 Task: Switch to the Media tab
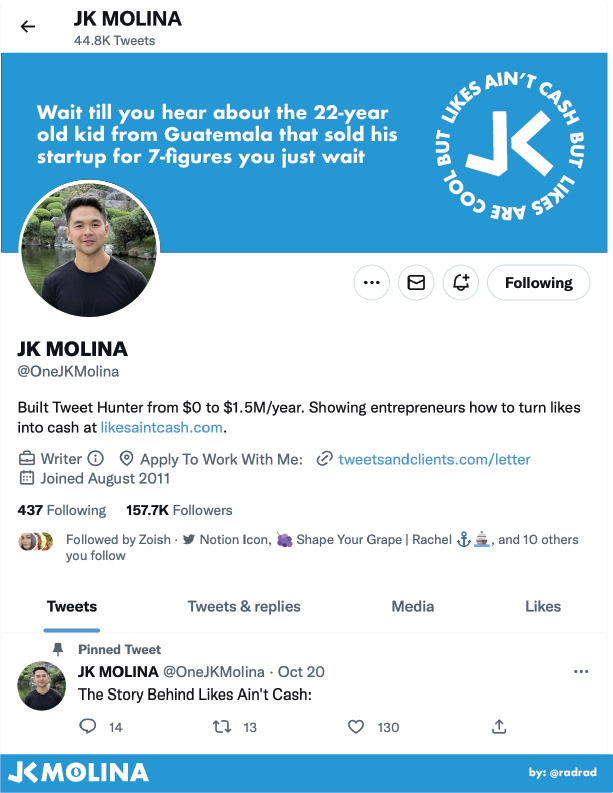[x=413, y=606]
